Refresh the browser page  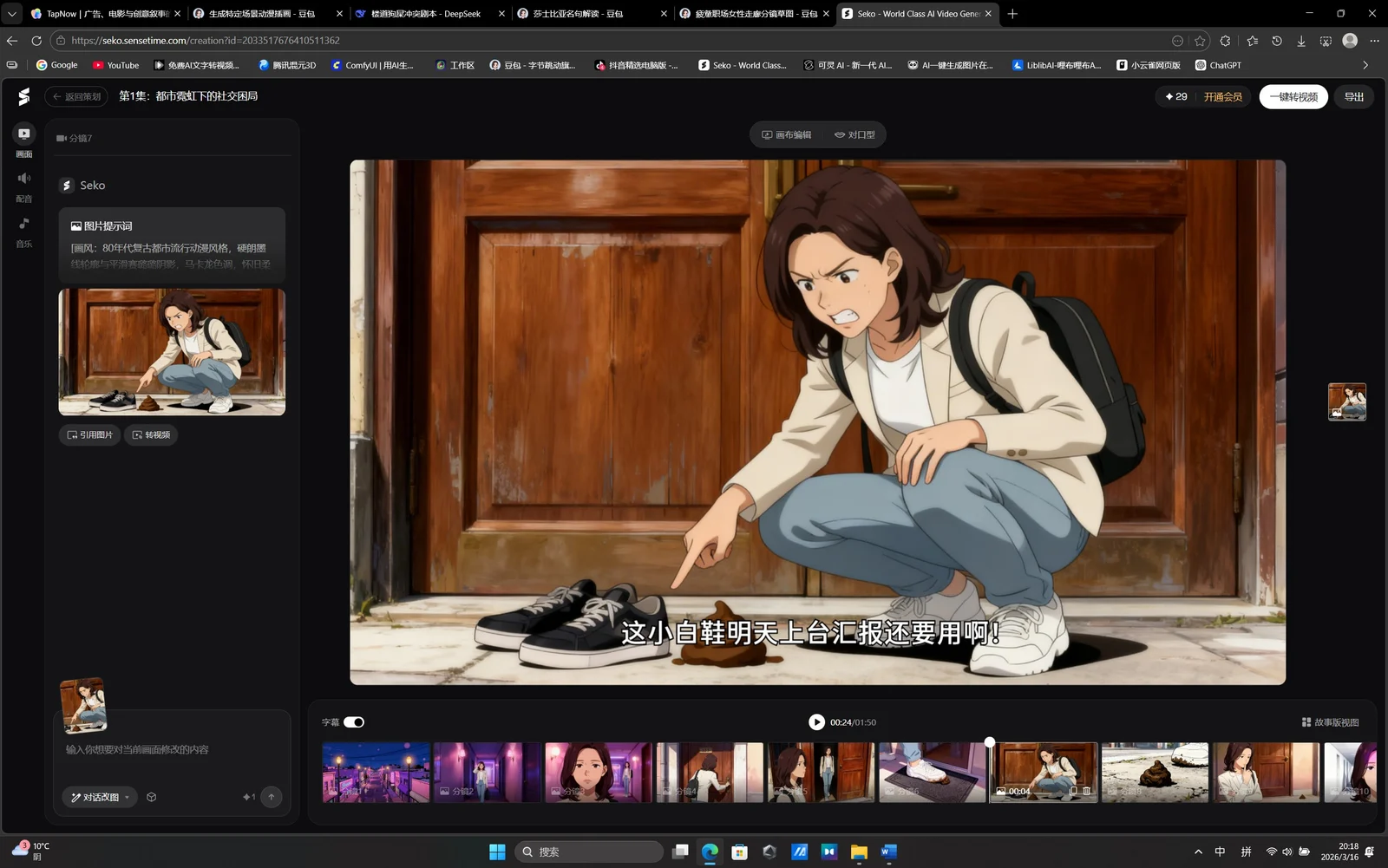(36, 41)
